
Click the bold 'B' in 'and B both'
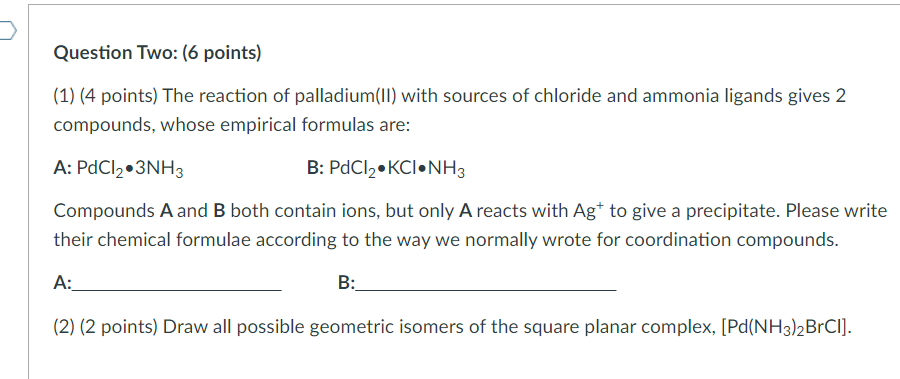tap(219, 211)
